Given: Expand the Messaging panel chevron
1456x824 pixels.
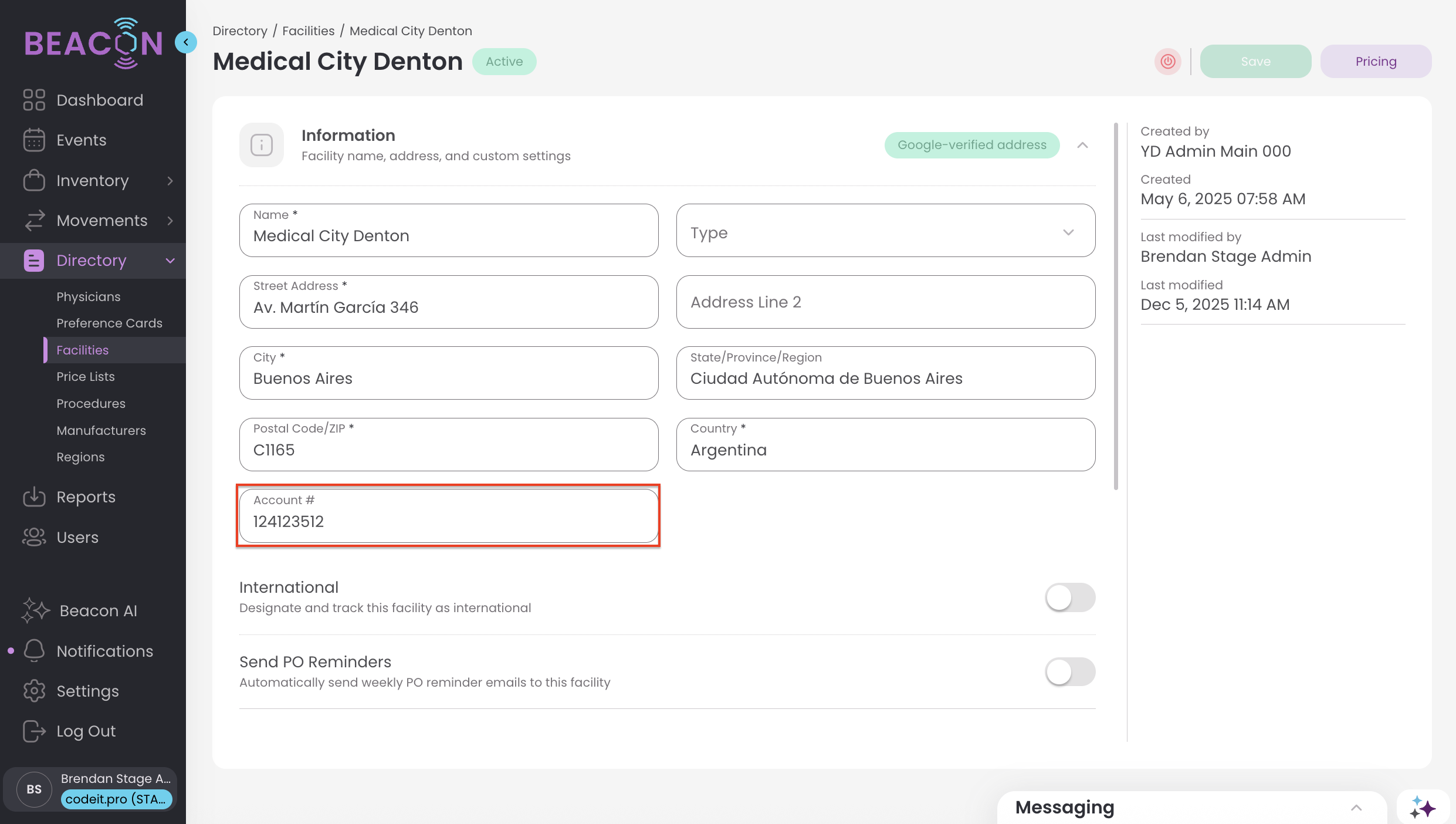Looking at the screenshot, I should [x=1356, y=808].
